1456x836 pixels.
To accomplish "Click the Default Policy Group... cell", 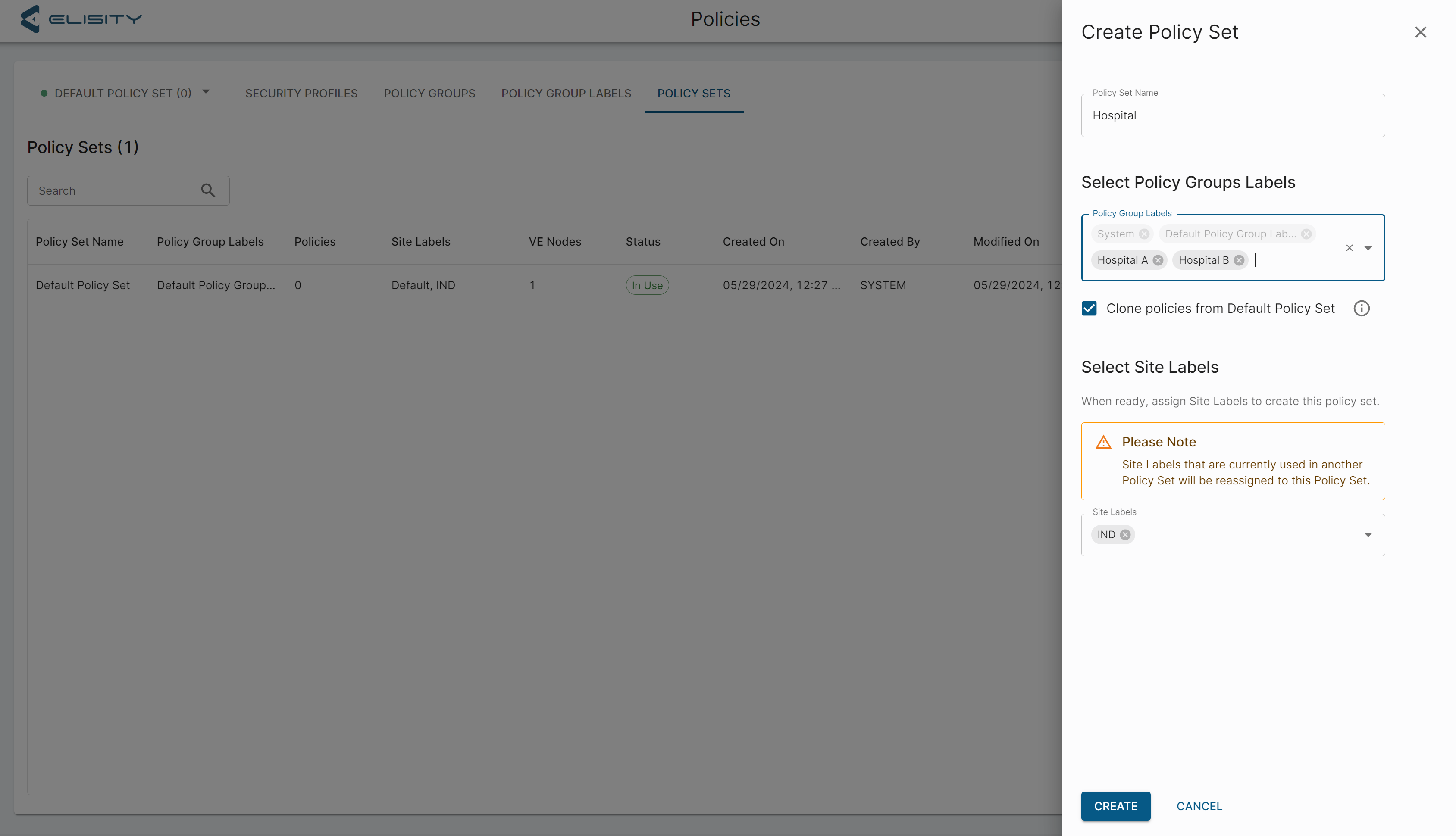I will click(x=216, y=285).
